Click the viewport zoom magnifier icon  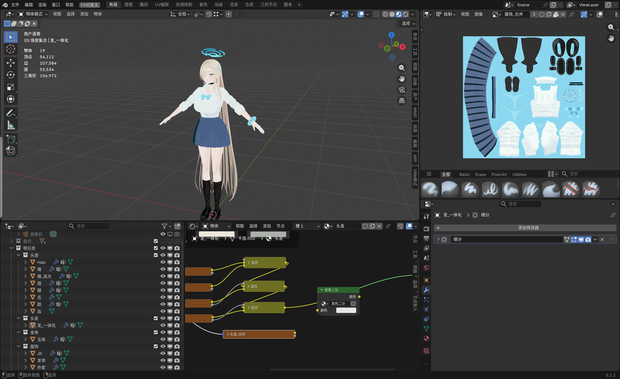402,68
